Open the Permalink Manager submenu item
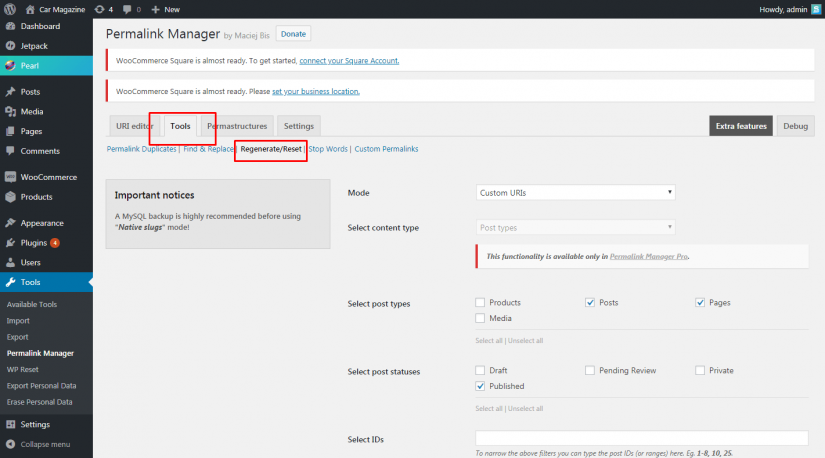Image resolution: width=825 pixels, height=458 pixels. (40, 353)
